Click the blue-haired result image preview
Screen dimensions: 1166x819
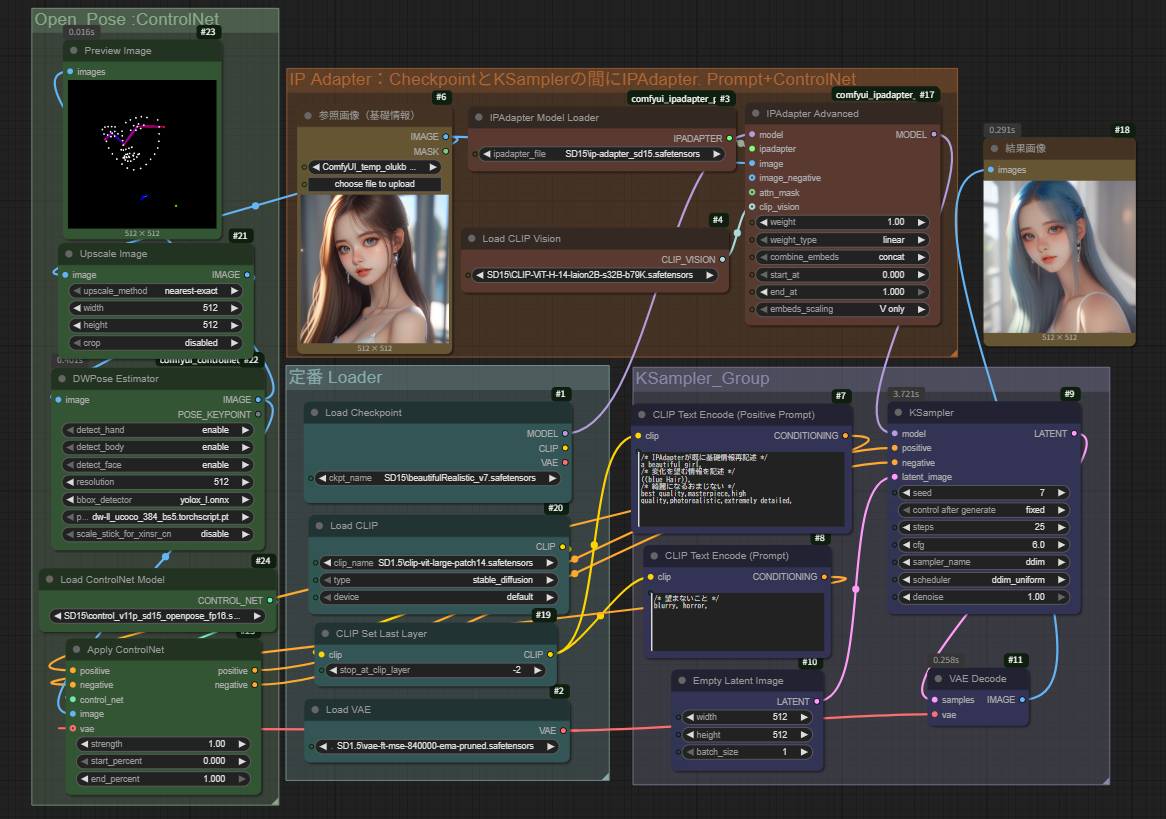point(1059,255)
